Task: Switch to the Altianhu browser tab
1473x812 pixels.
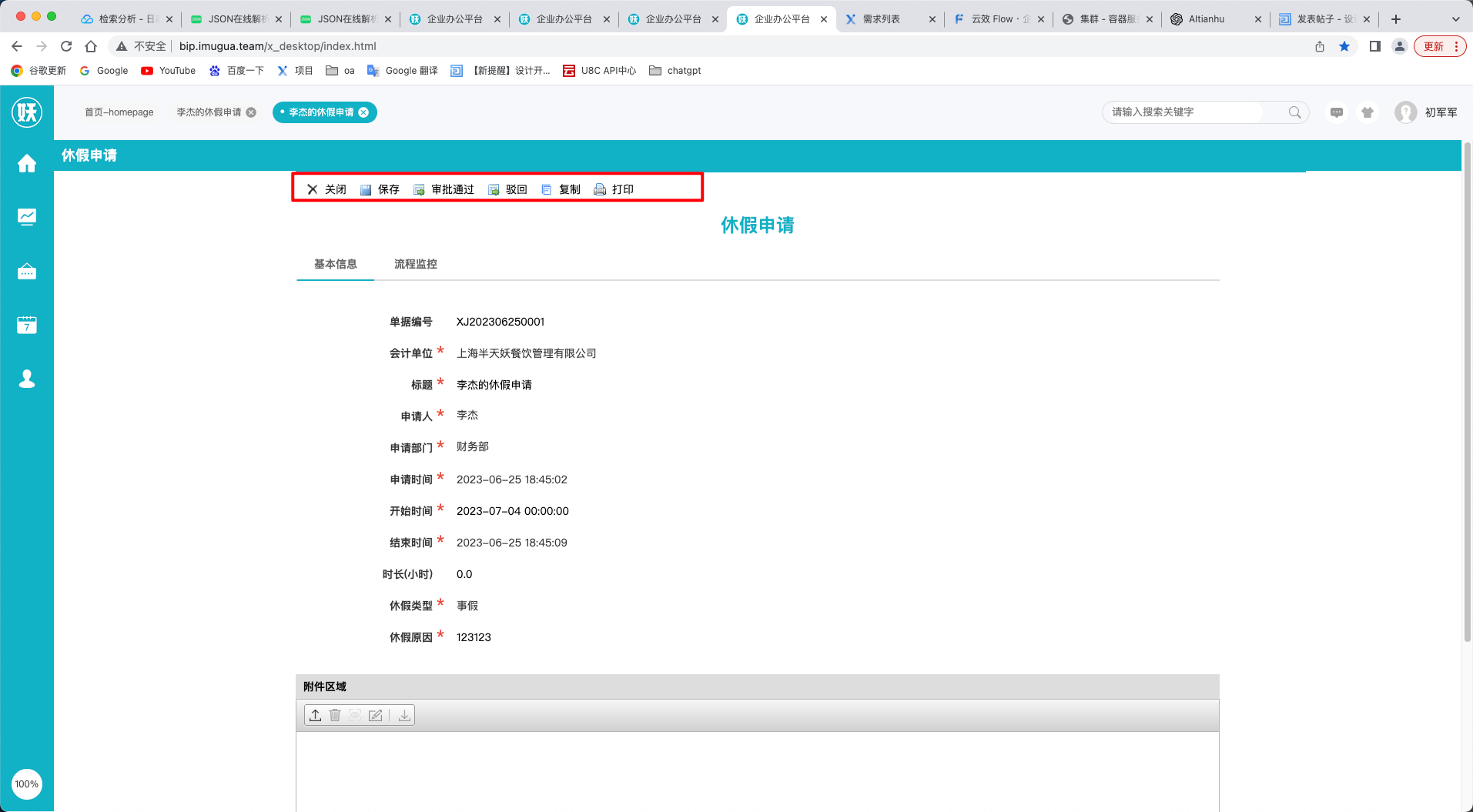Action: pos(1207,19)
